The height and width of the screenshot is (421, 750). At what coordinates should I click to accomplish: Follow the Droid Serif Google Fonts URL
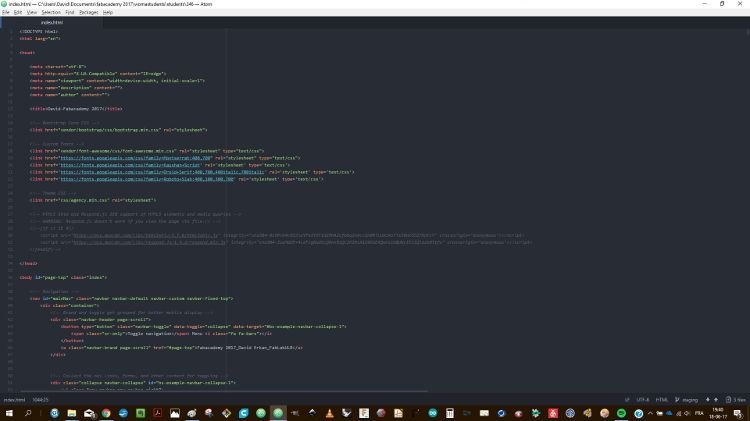click(163, 172)
